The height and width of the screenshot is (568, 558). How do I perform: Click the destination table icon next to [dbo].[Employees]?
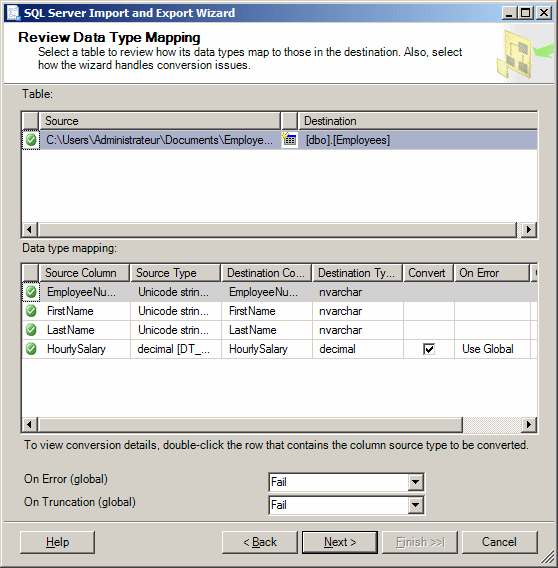pyautogui.click(x=290, y=139)
